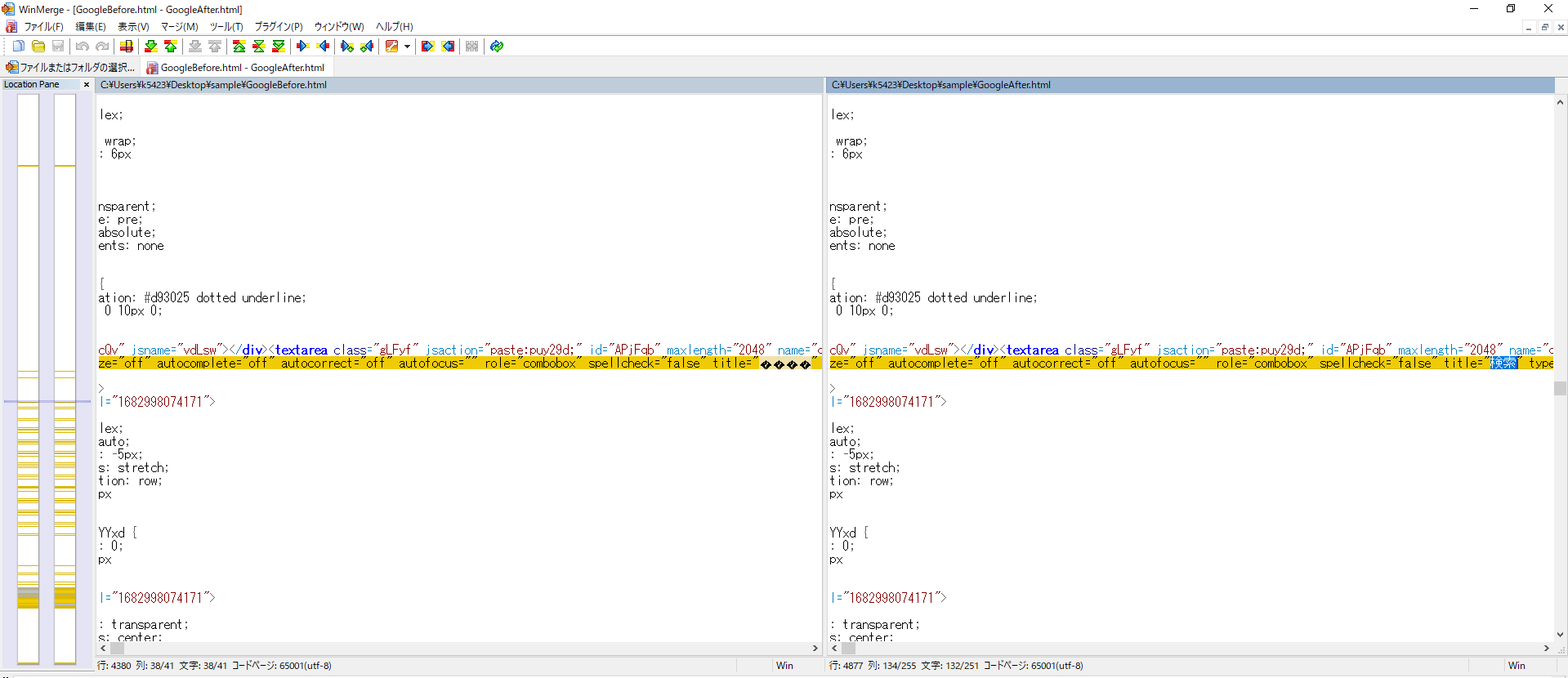Switch to the GoogleBefore.html - GoogleAfter.html tab
The width and height of the screenshot is (1568, 678).
coord(235,68)
